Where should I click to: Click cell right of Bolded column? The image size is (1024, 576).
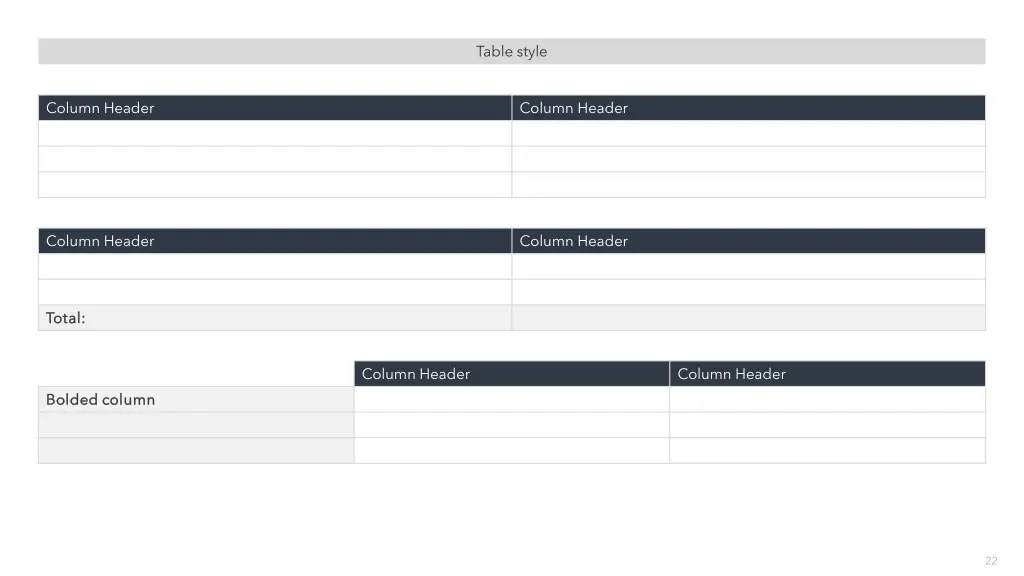tap(512, 400)
